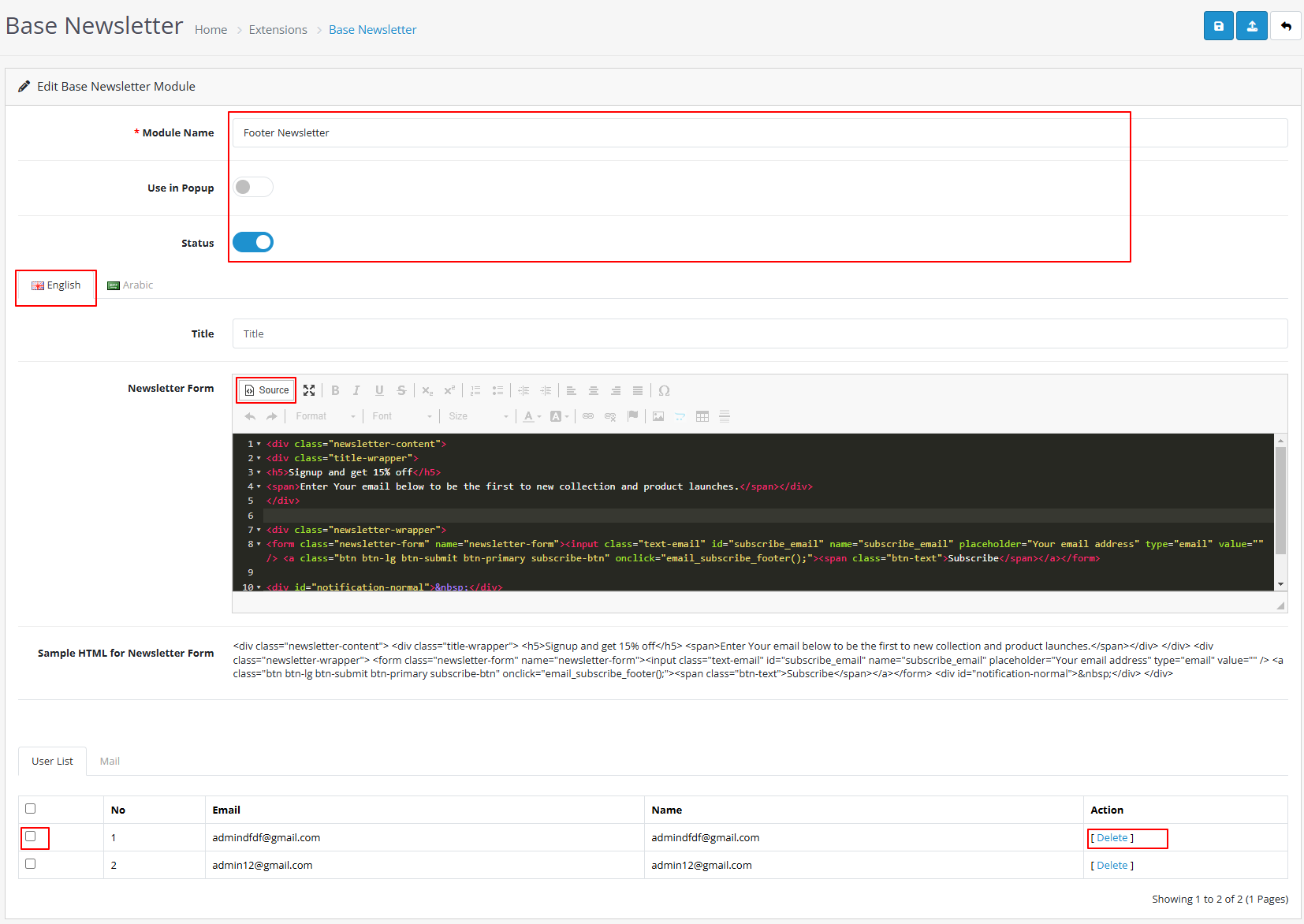Click the blue upload arrow button
This screenshot has height=924, width=1304.
[x=1251, y=26]
